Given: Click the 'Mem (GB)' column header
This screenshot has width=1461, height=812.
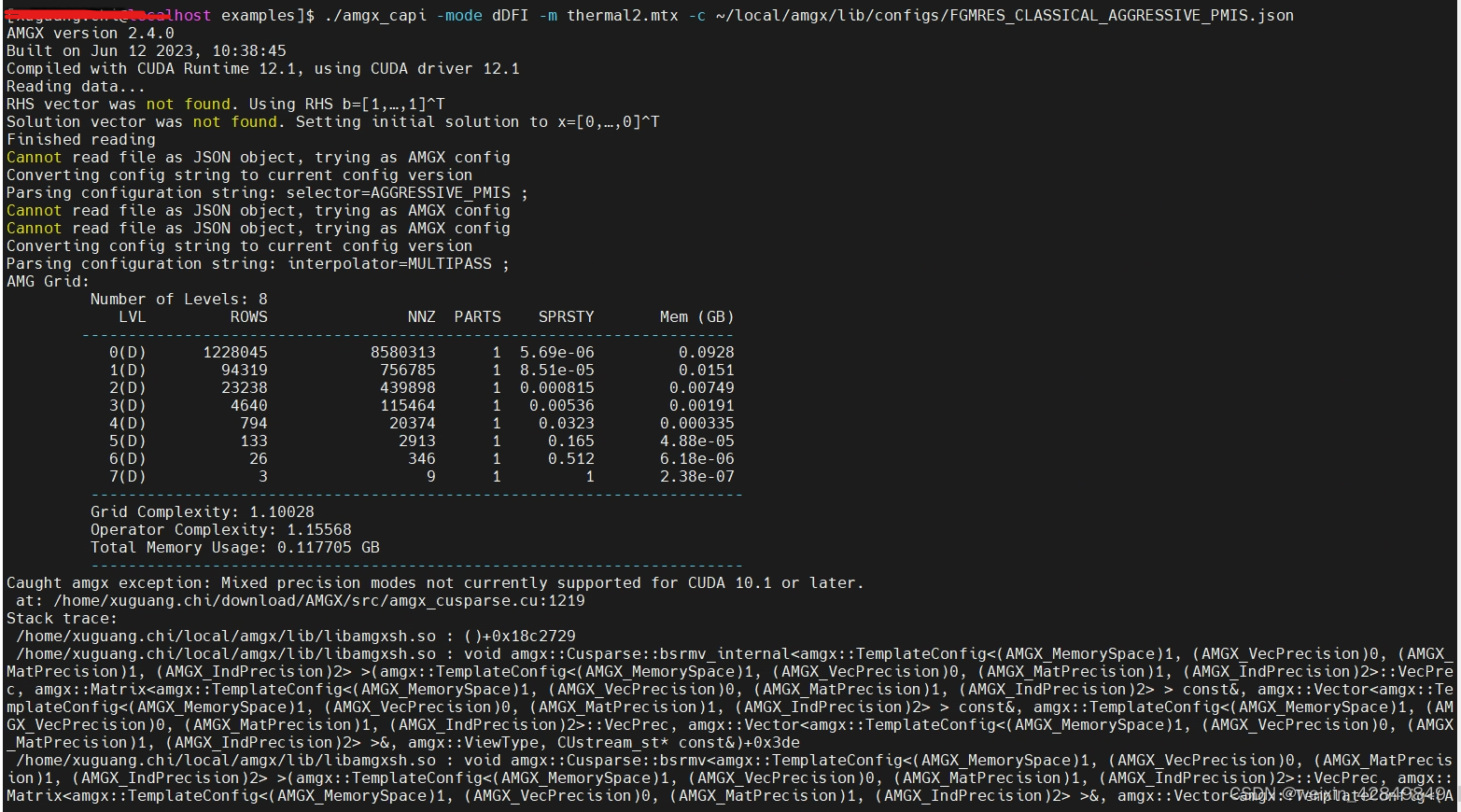Looking at the screenshot, I should [x=697, y=317].
